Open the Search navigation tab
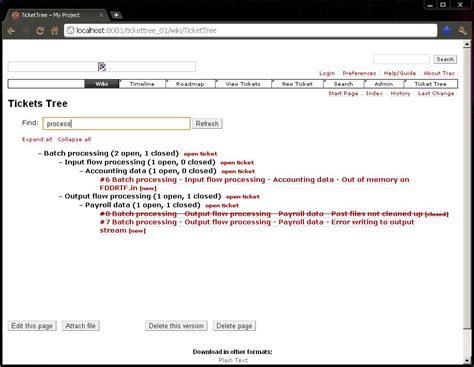The width and height of the screenshot is (474, 367). coord(343,84)
